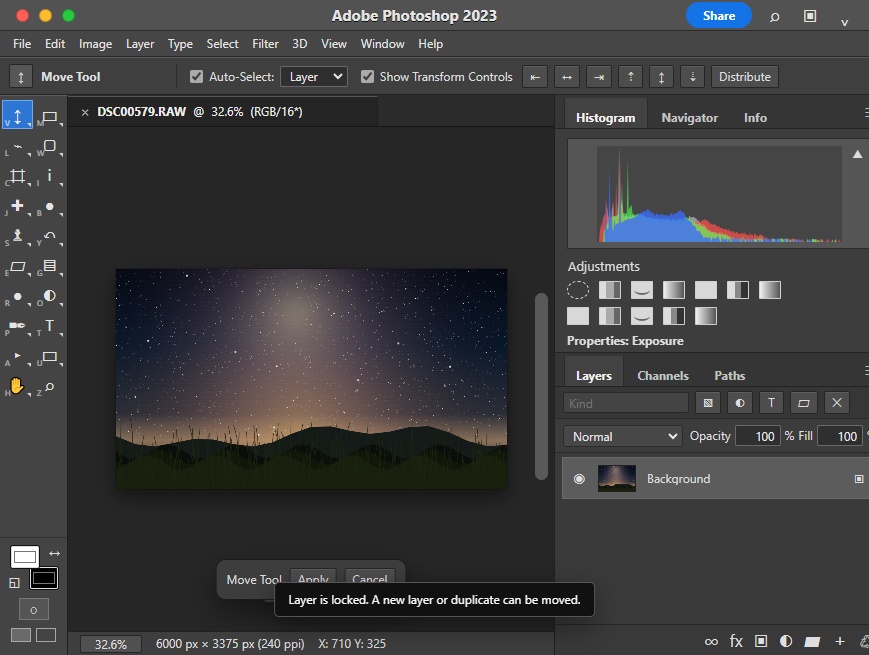This screenshot has width=869, height=655.
Task: Create new adjustment layer from the Layers footer
Action: click(786, 641)
